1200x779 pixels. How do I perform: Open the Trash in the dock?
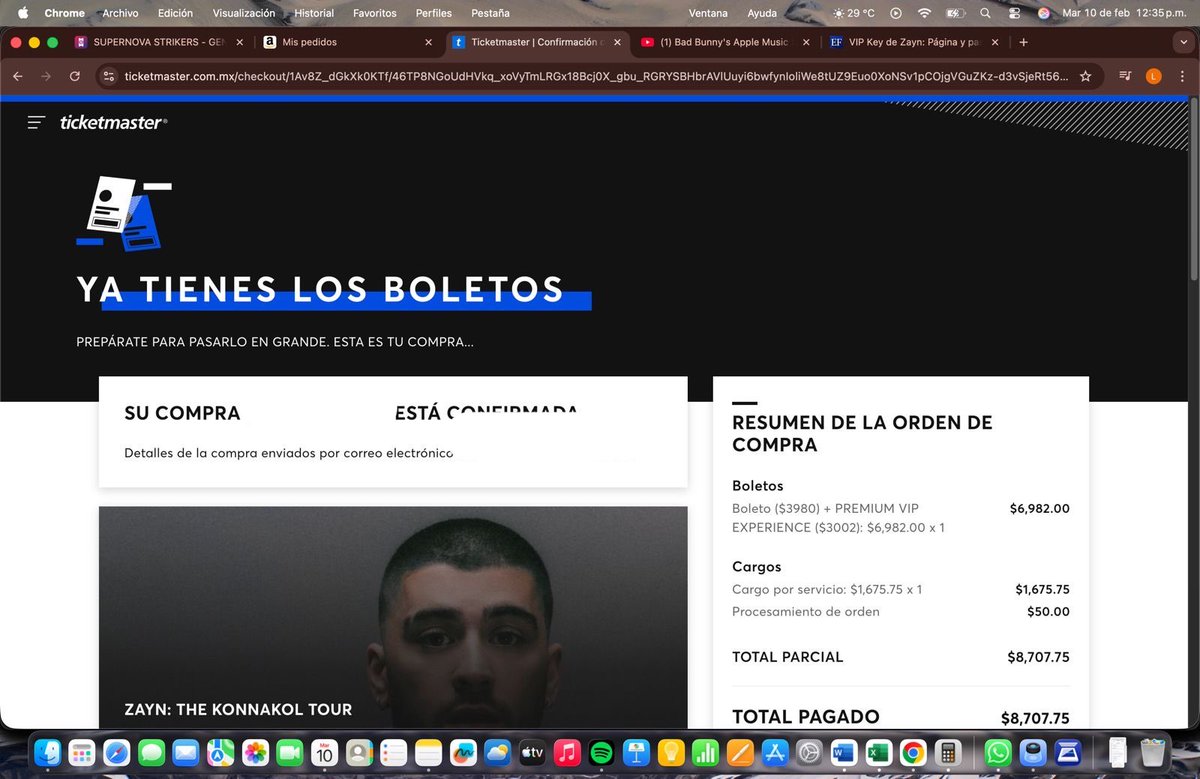click(x=1153, y=752)
